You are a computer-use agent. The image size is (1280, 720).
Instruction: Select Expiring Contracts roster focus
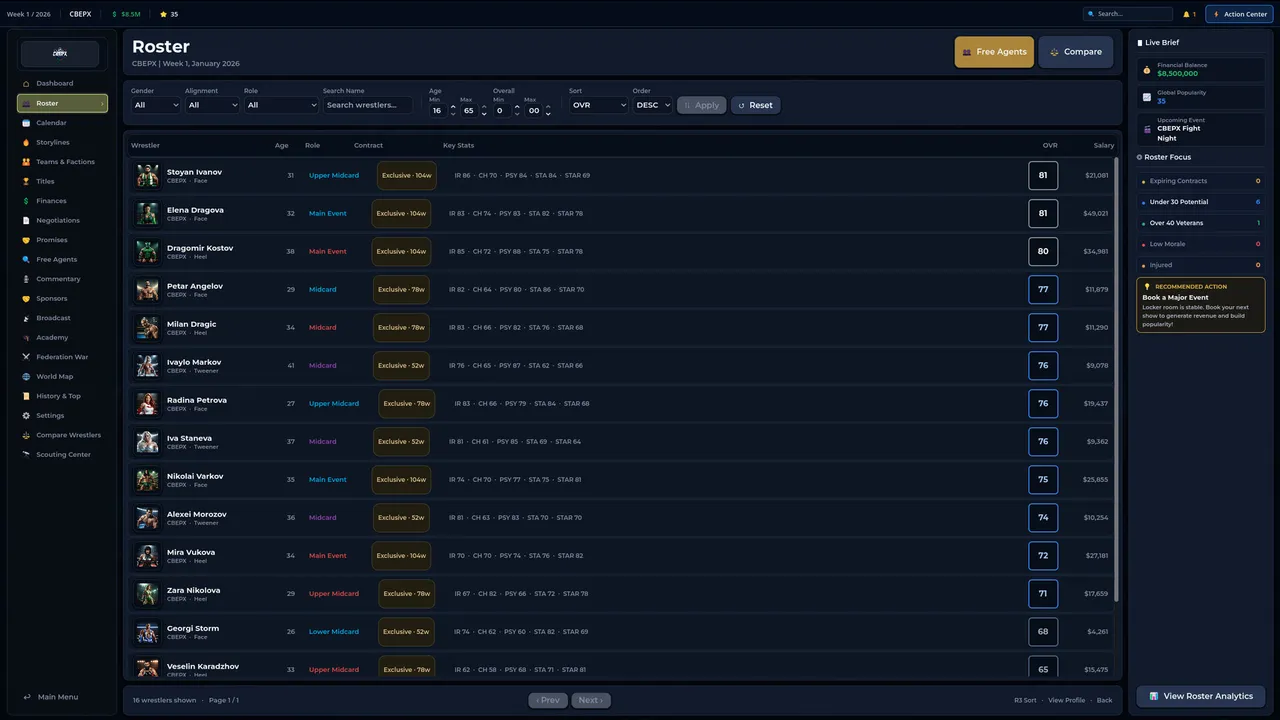tap(1201, 181)
